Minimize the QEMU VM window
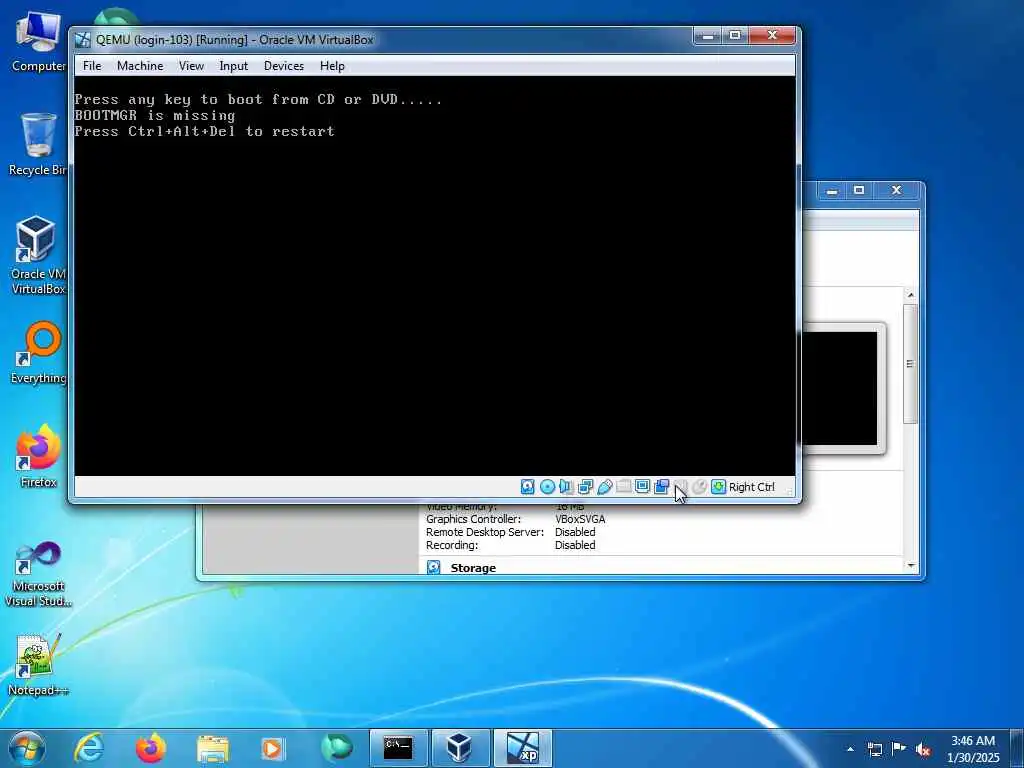 coord(707,36)
